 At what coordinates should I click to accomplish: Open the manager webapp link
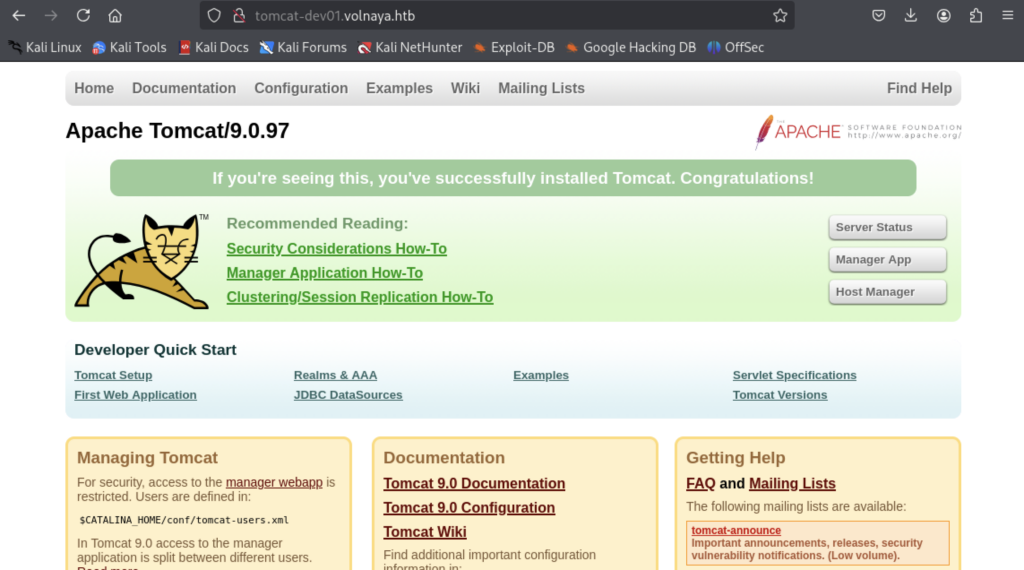(274, 483)
